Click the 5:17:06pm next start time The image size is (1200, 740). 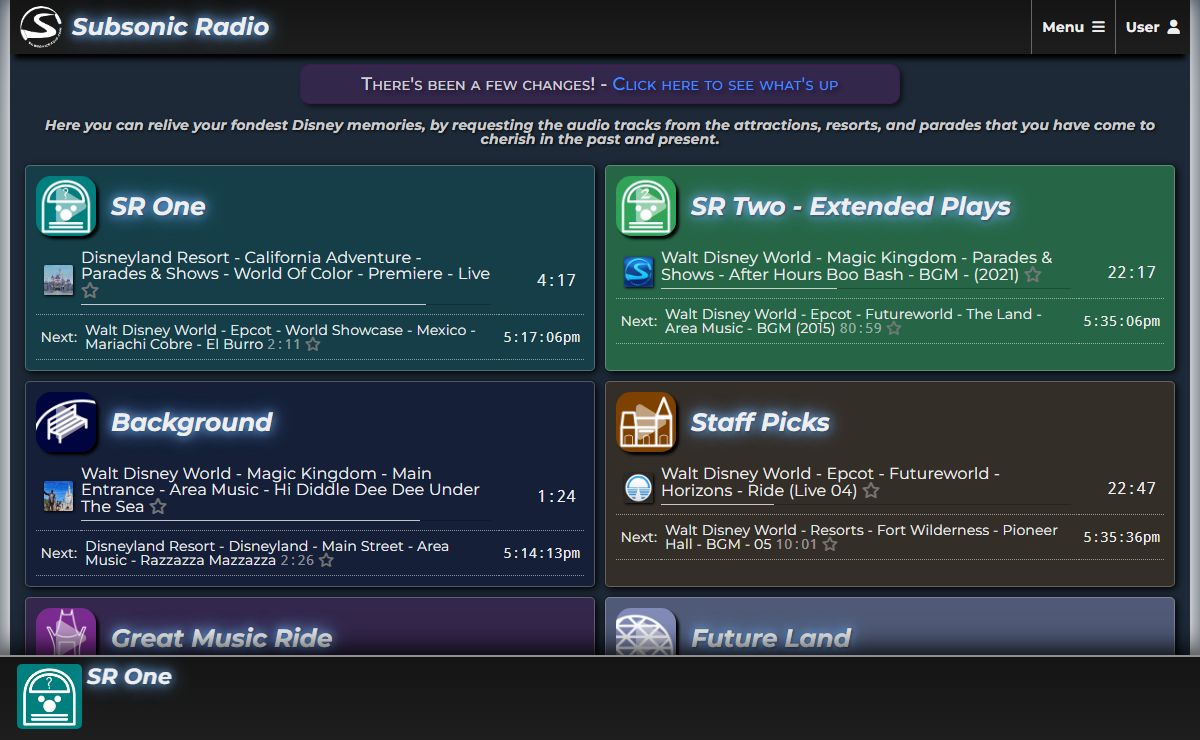click(x=542, y=338)
